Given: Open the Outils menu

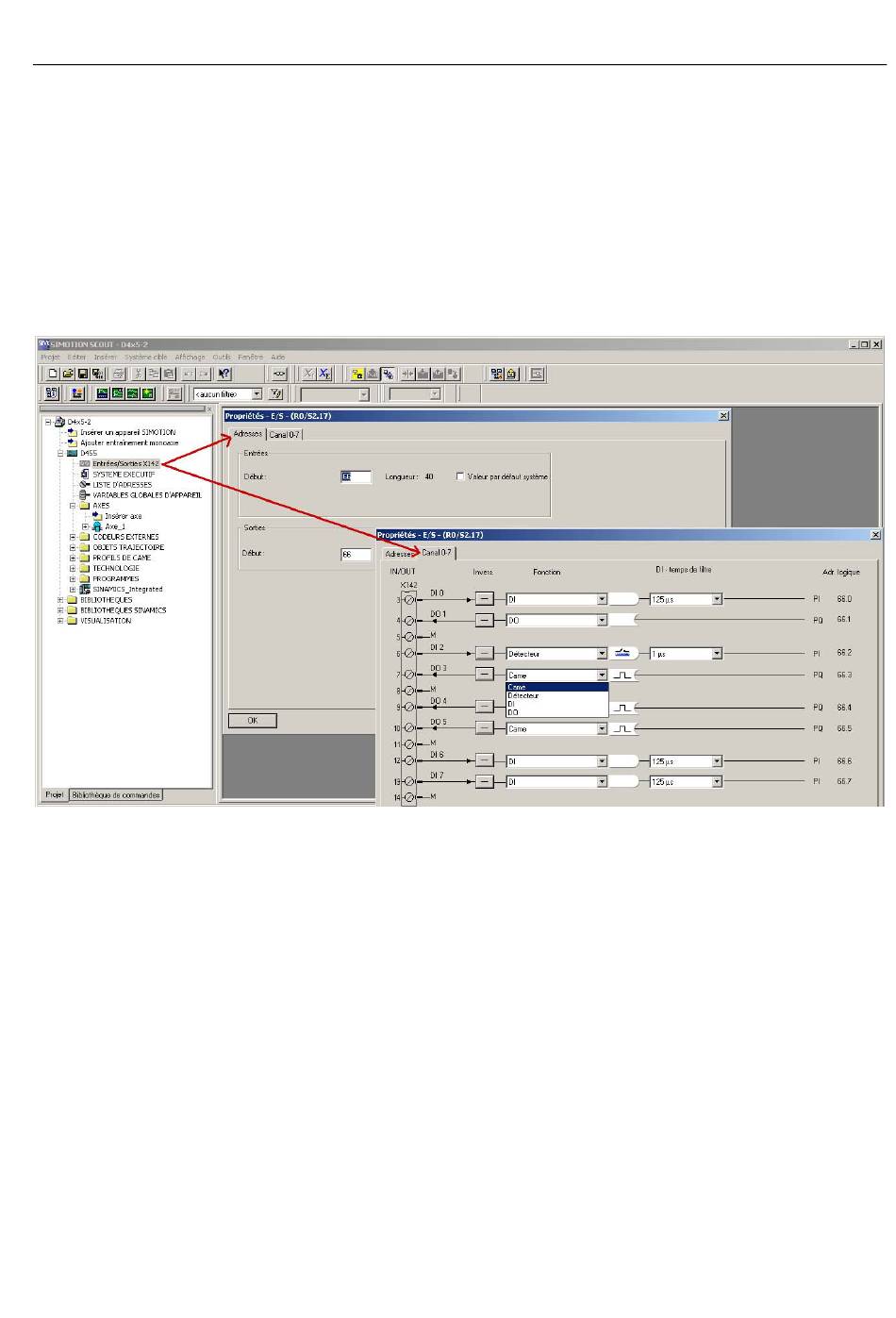Looking at the screenshot, I should 222,358.
